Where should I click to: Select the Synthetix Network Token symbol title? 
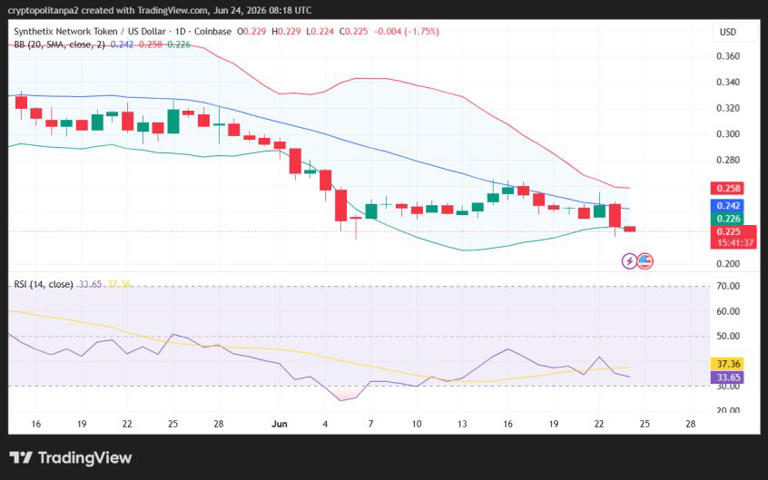(x=122, y=31)
